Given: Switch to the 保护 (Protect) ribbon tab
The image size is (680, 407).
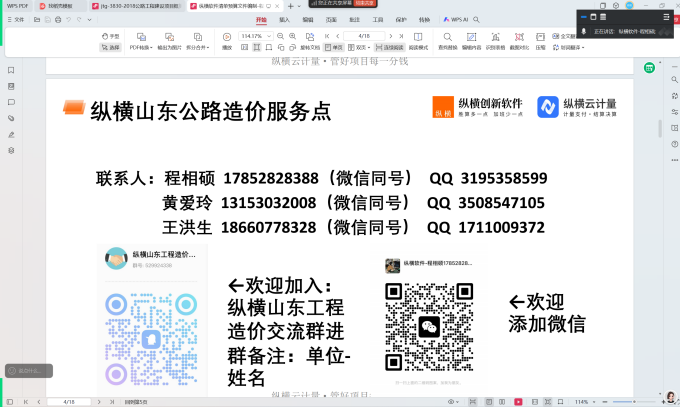Looking at the screenshot, I should point(401,20).
